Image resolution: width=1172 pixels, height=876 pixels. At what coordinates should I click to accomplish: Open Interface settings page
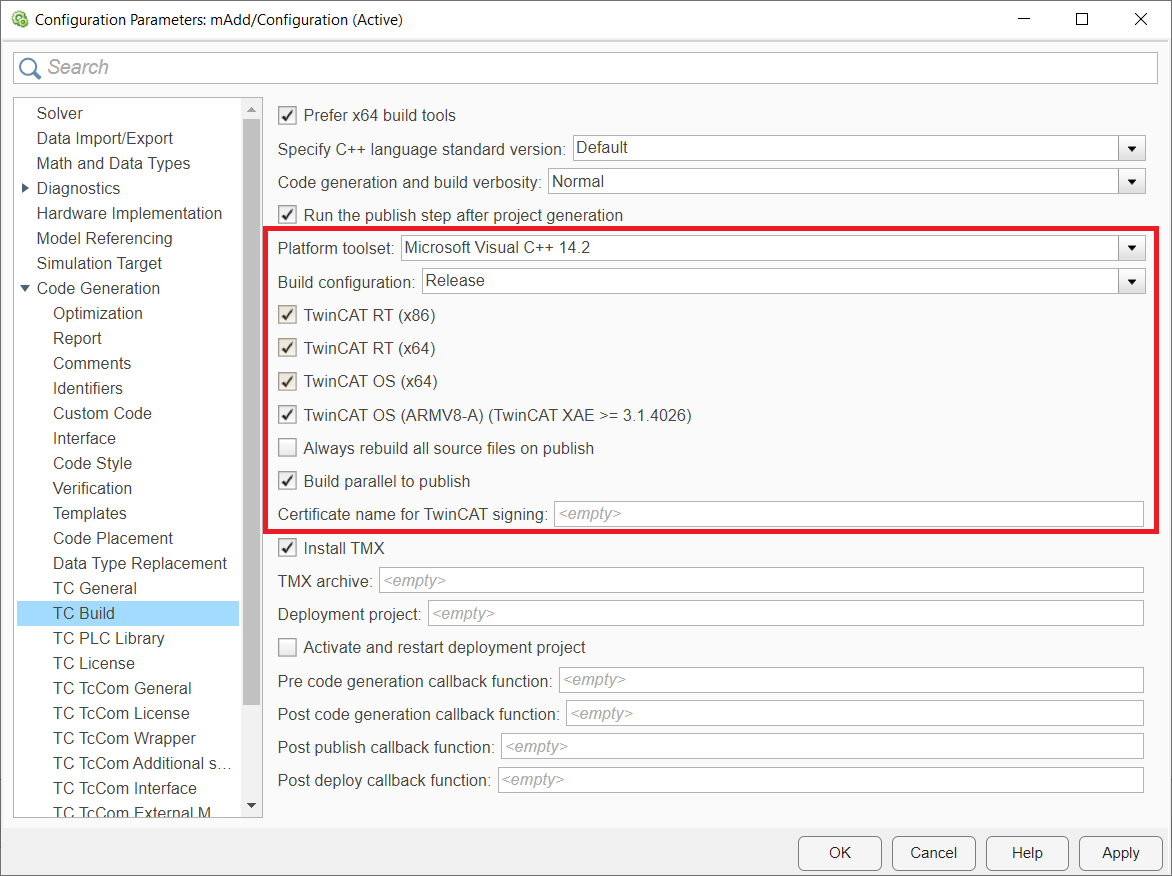(84, 438)
